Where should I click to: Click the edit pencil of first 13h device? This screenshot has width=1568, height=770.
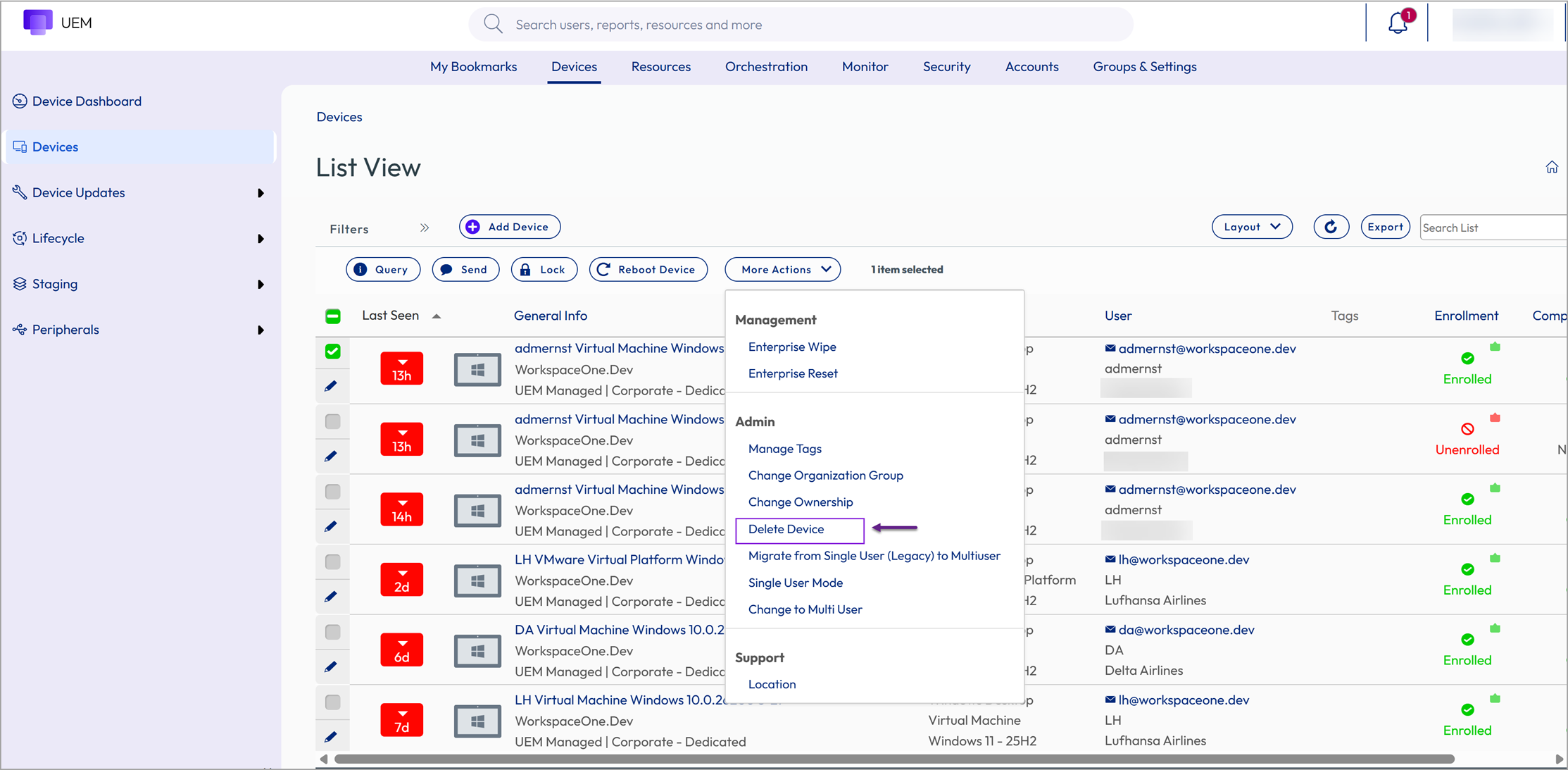point(331,386)
